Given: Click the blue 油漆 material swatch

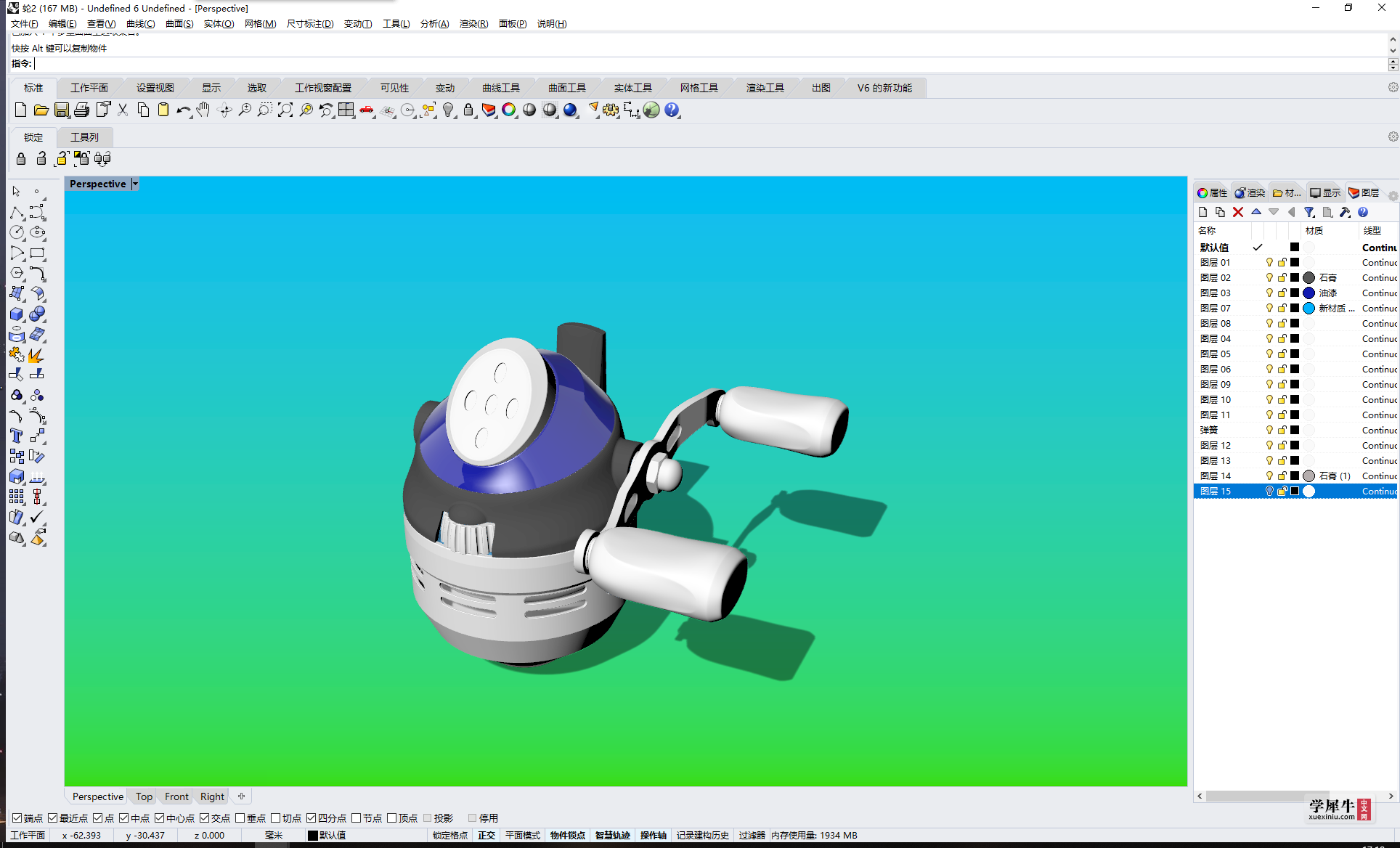Looking at the screenshot, I should point(1309,293).
